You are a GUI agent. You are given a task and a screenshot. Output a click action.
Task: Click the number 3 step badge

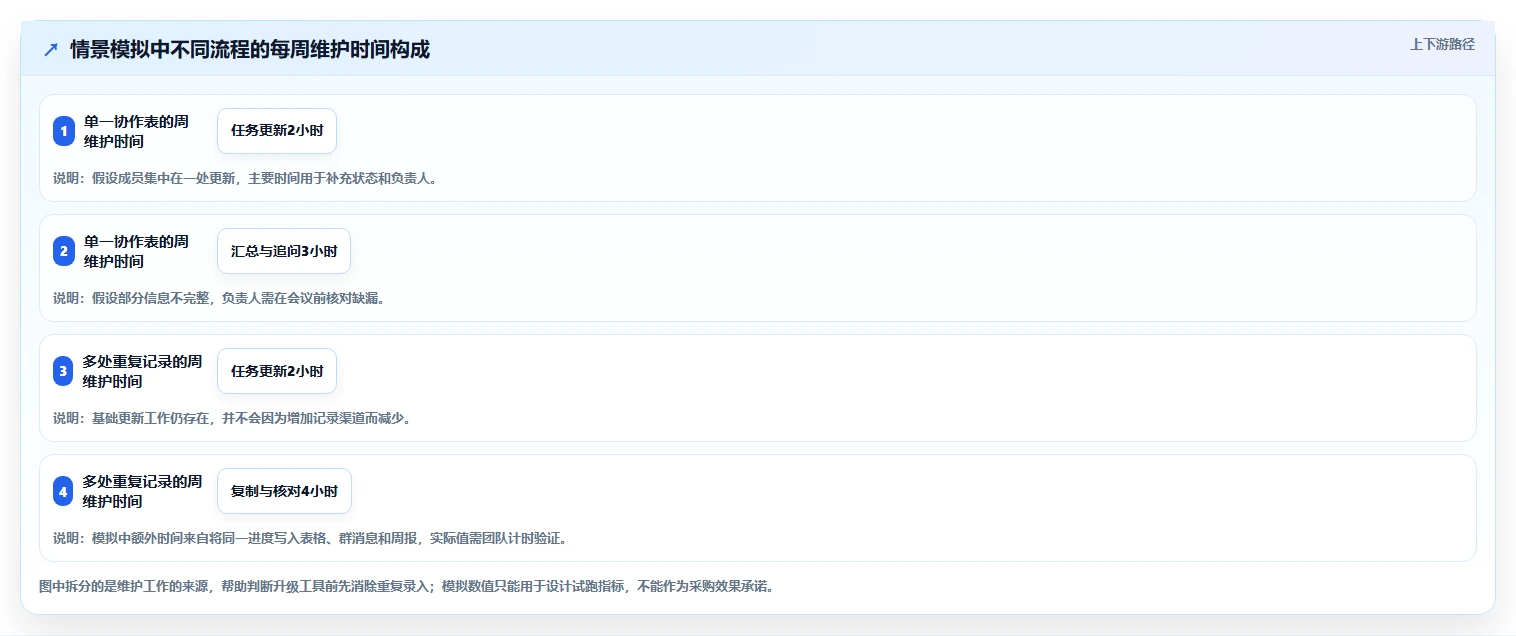coord(64,371)
